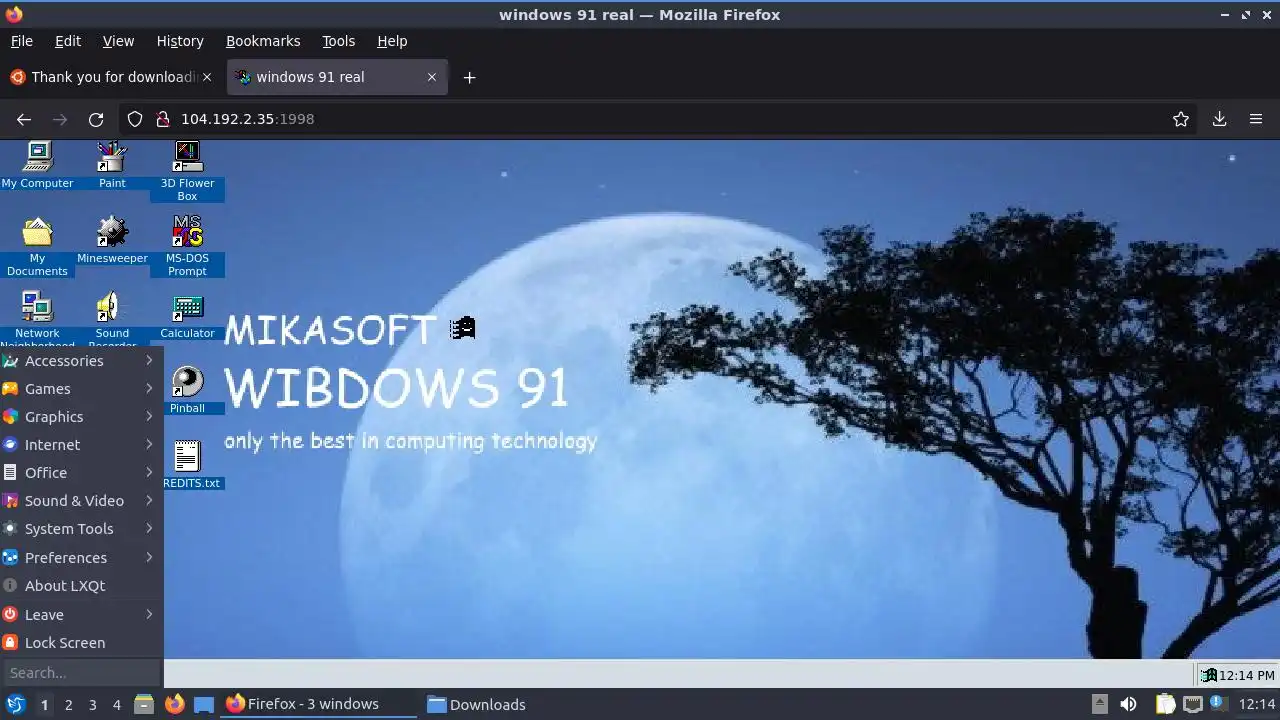This screenshot has width=1280, height=720.
Task: Activate 'Firefox - 3 windows' taskbar button
Action: 318,704
